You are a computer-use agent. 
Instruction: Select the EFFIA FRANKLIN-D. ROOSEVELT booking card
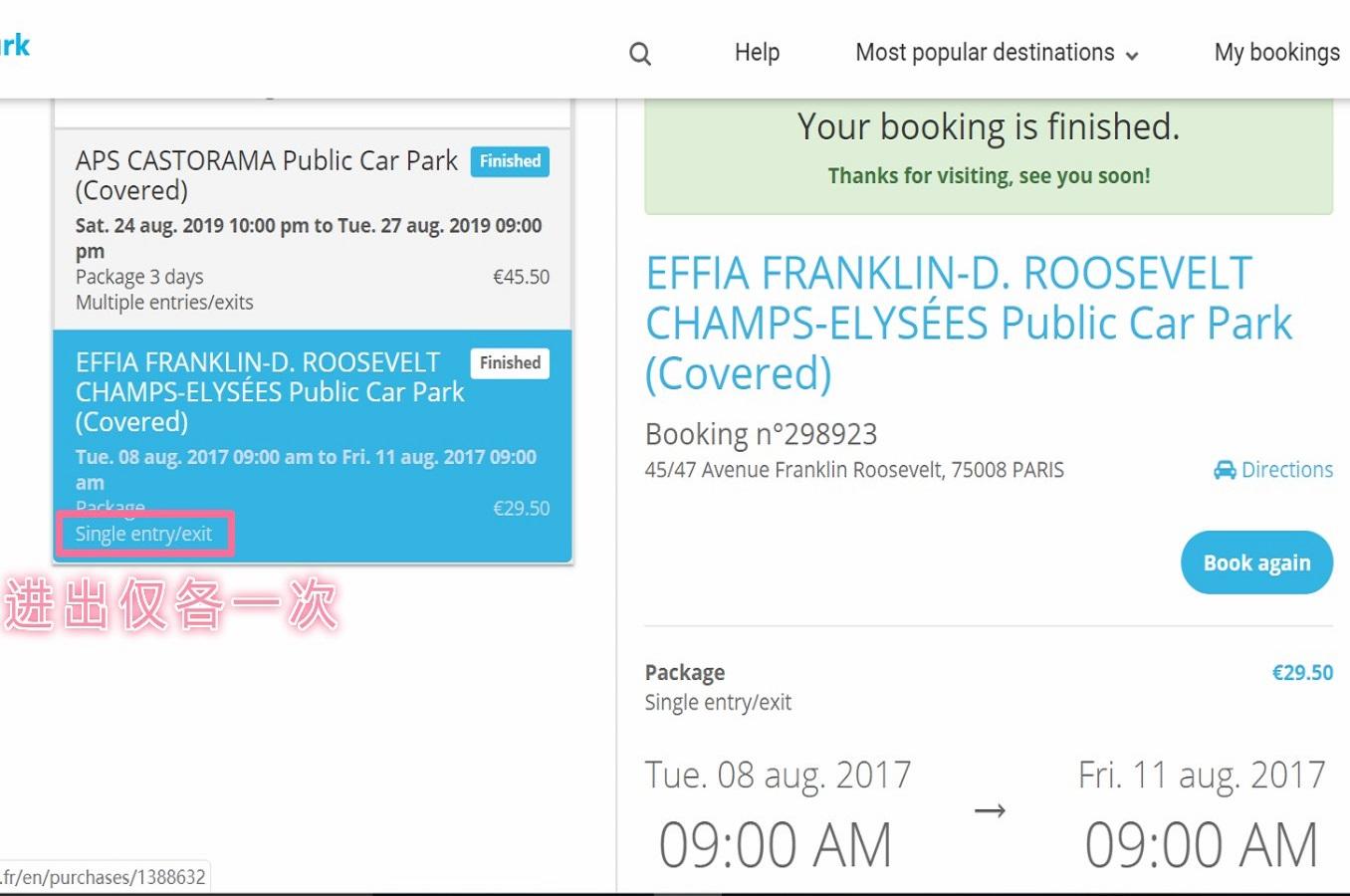[x=313, y=446]
